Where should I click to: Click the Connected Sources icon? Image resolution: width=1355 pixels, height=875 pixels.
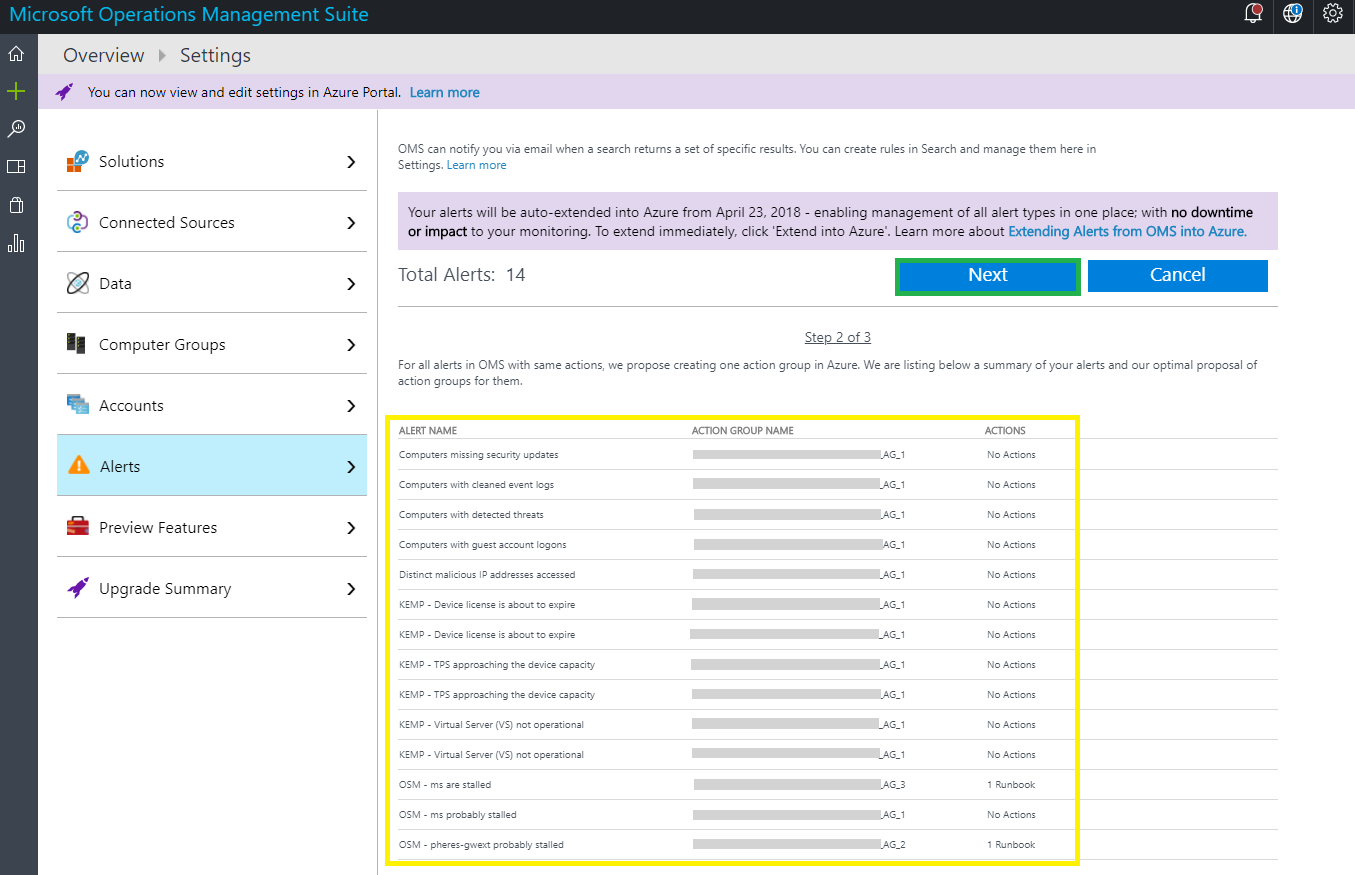[78, 222]
